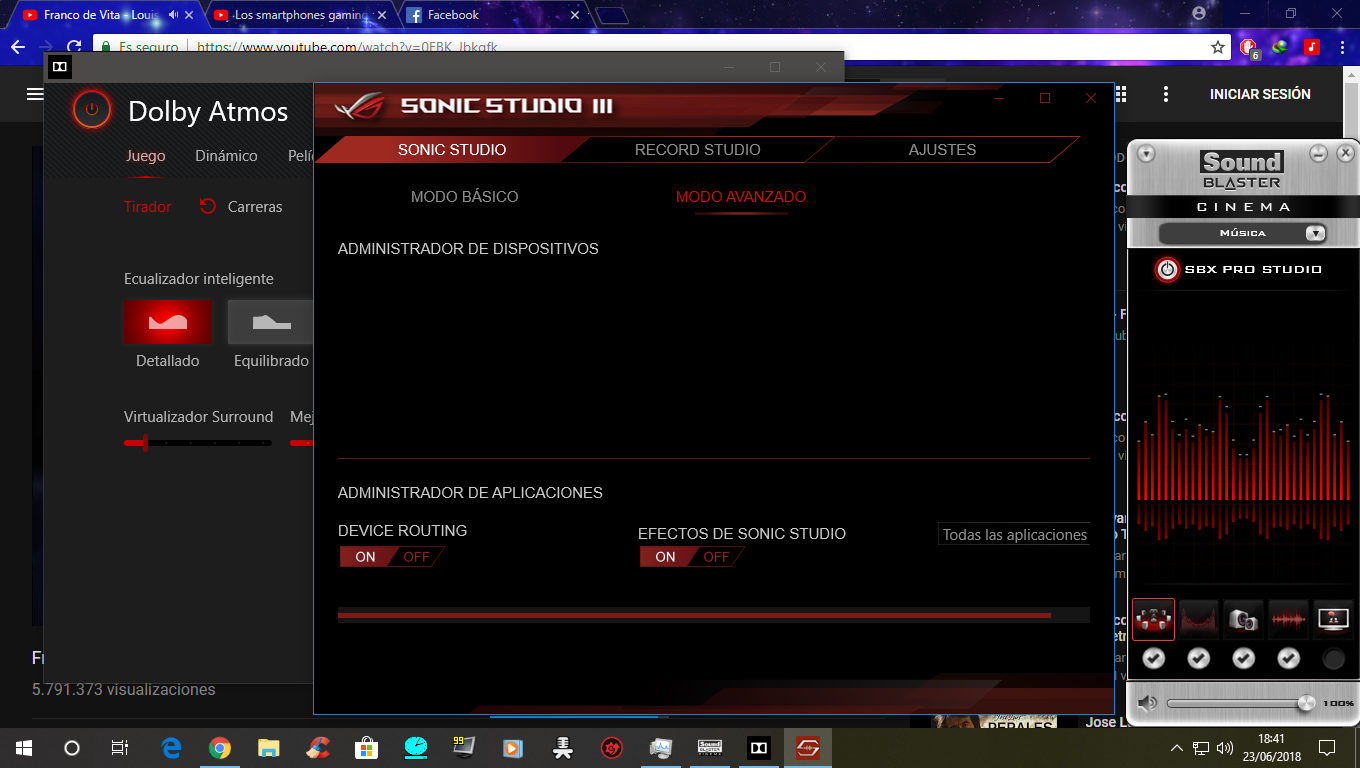1360x768 pixels.
Task: Open the YouTube apps grid icon
Action: point(1121,94)
